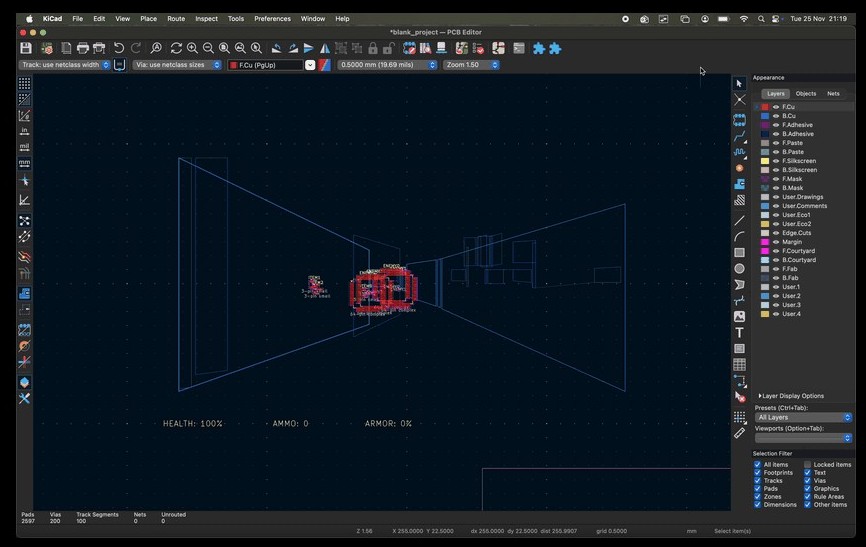Click the Print icon in the toolbar
This screenshot has height=547, width=866.
point(83,48)
